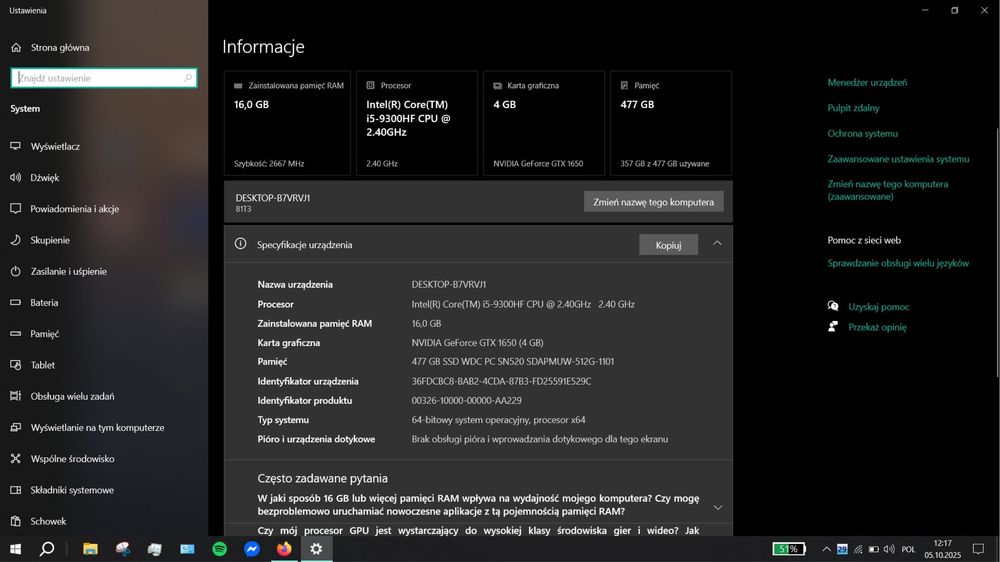Image resolution: width=1000 pixels, height=562 pixels.
Task: Click the Schowek clipboard icon
Action: (x=15, y=521)
